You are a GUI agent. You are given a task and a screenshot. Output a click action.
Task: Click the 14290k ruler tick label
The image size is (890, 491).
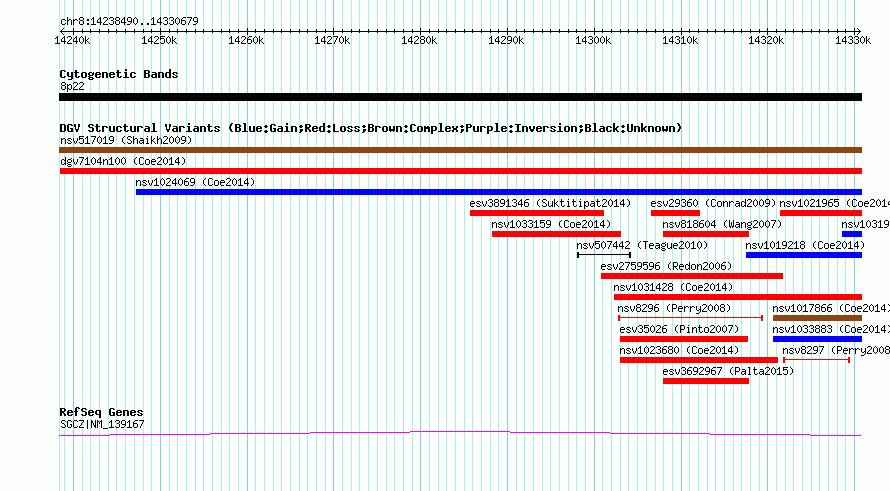(506, 40)
